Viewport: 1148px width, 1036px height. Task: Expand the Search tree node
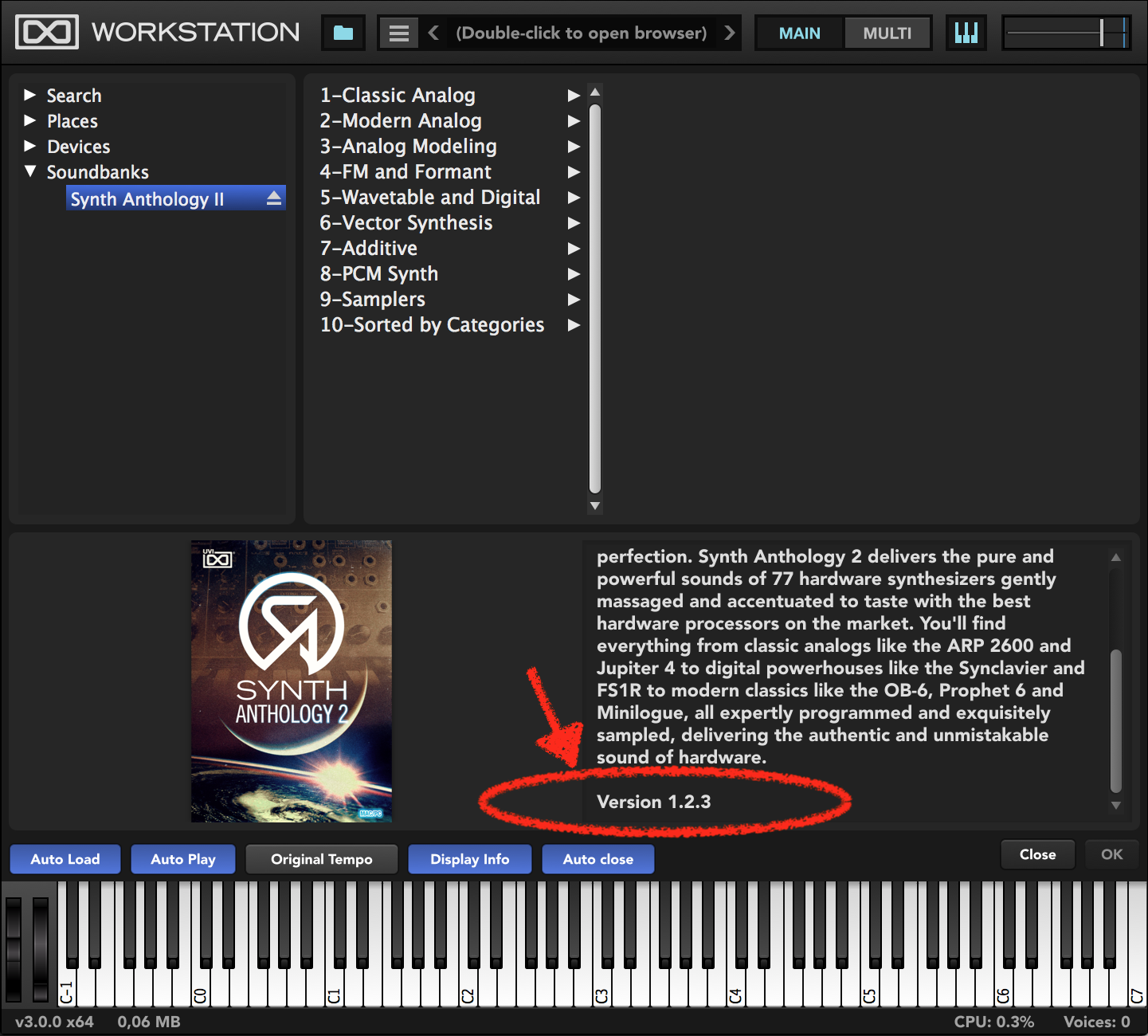[x=30, y=95]
